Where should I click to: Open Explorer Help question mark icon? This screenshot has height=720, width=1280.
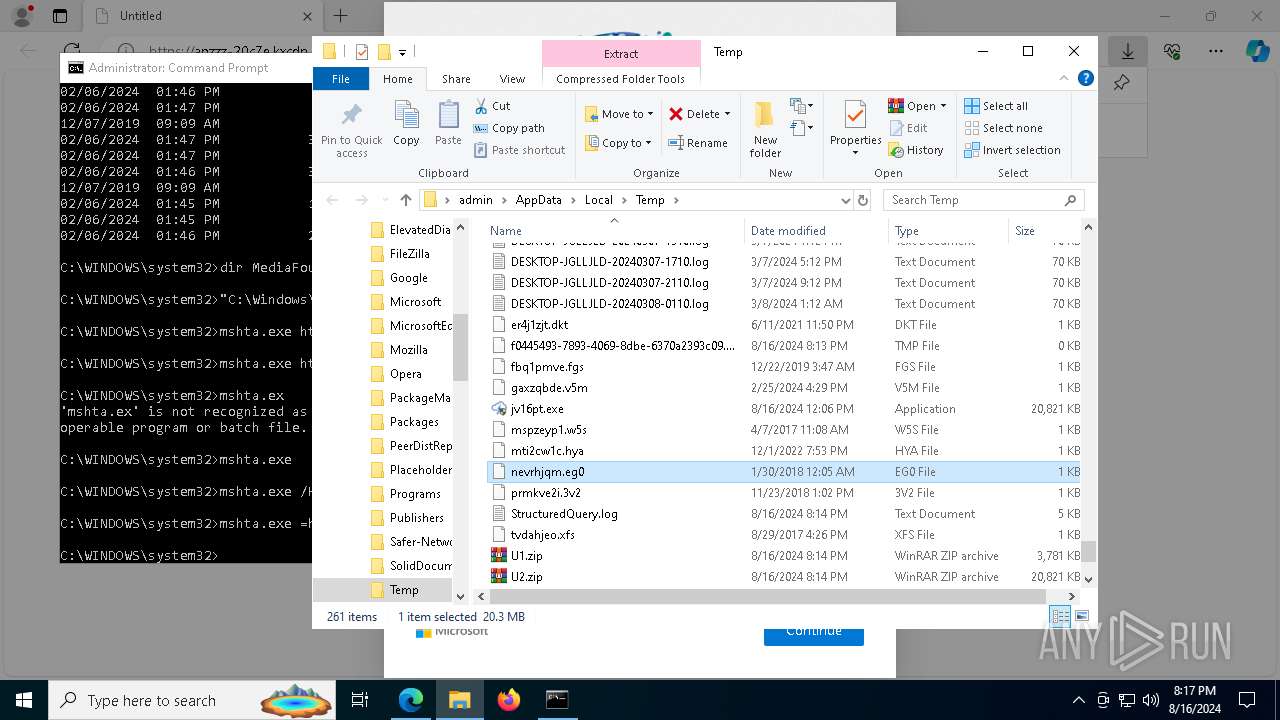1086,79
